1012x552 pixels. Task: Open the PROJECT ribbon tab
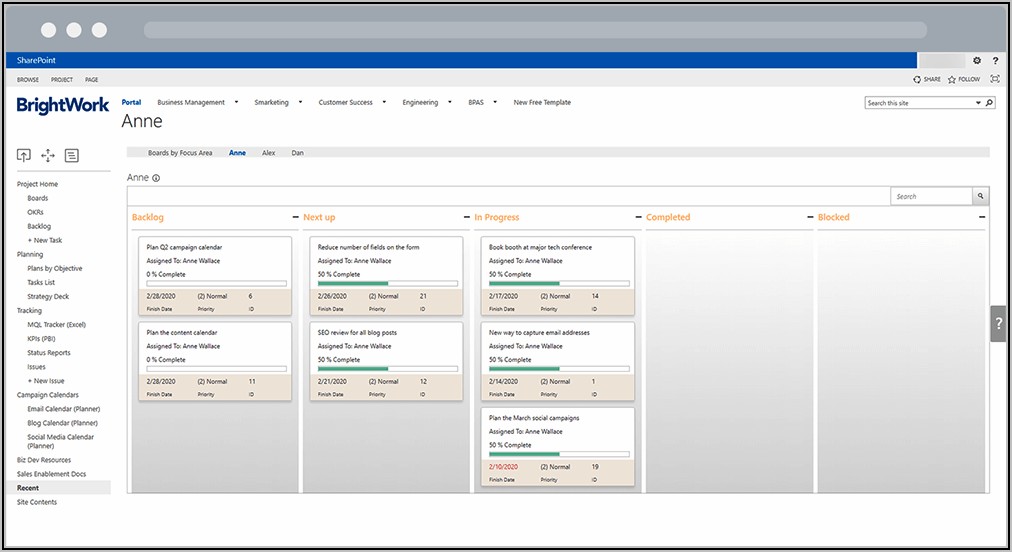coord(62,79)
